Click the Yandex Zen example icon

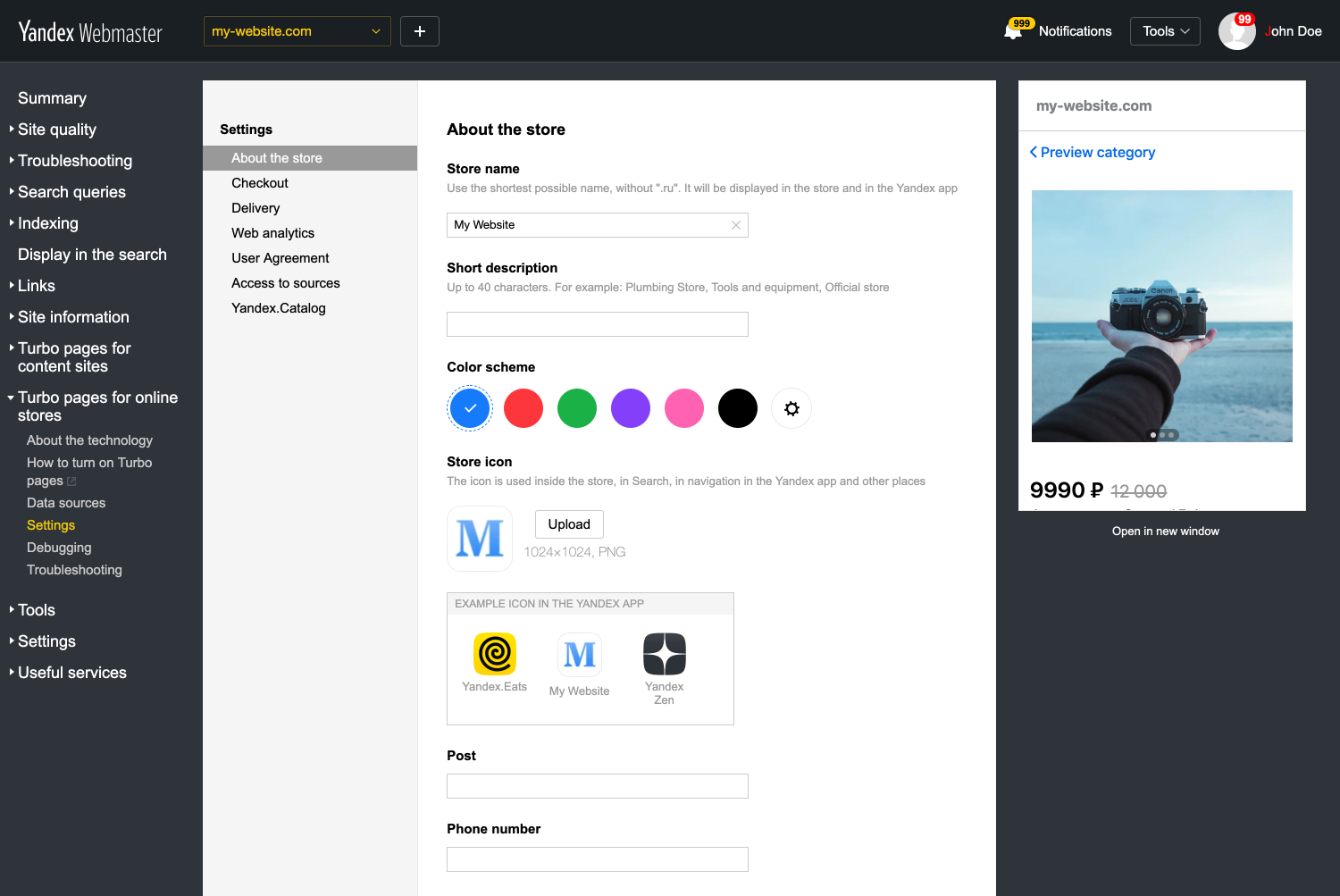coord(665,654)
